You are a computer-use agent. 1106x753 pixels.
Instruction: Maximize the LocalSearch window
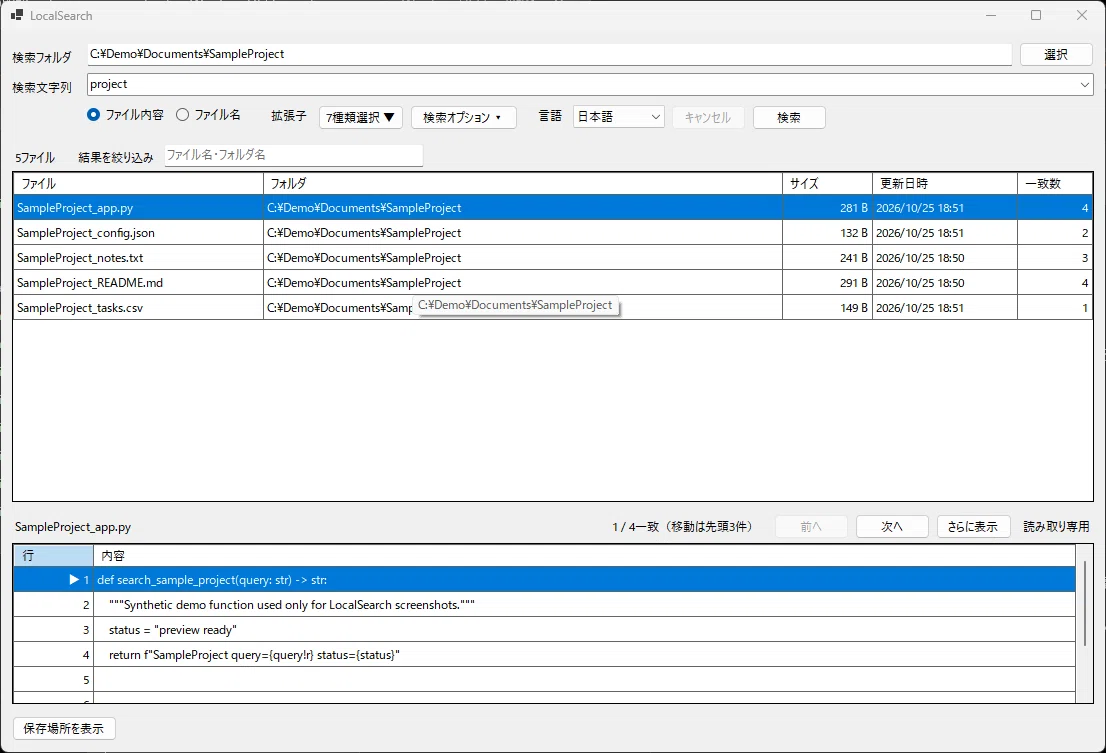coord(1035,15)
